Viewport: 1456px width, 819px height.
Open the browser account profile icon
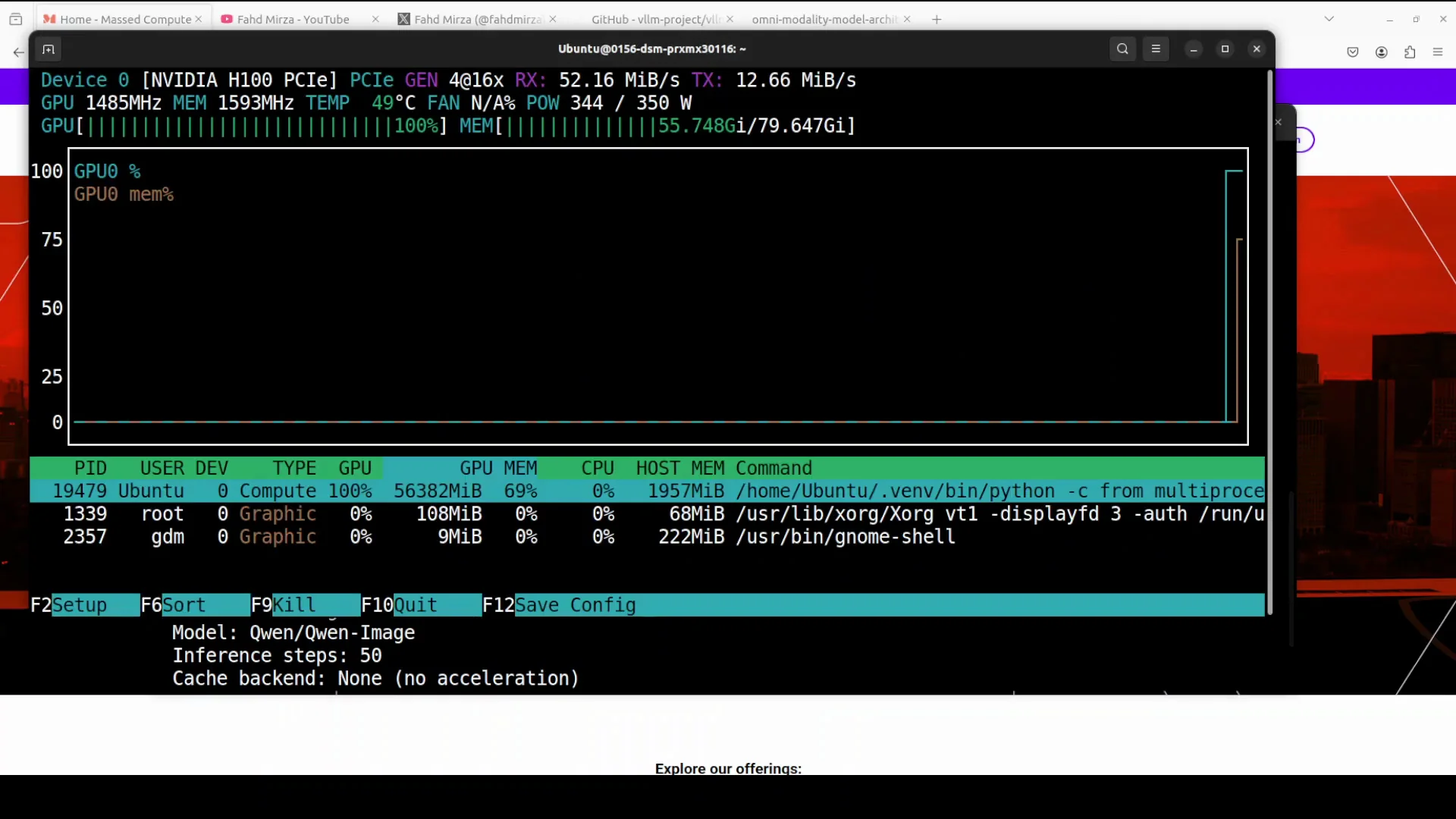click(x=1382, y=52)
